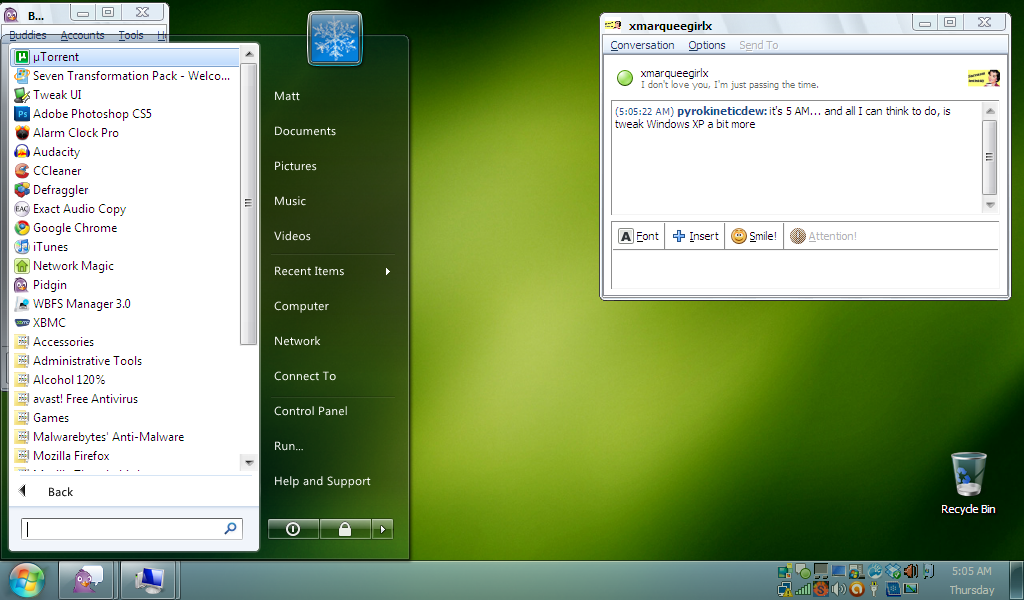Image resolution: width=1024 pixels, height=600 pixels.
Task: Open Control Panel from the start menu
Action: 311,411
